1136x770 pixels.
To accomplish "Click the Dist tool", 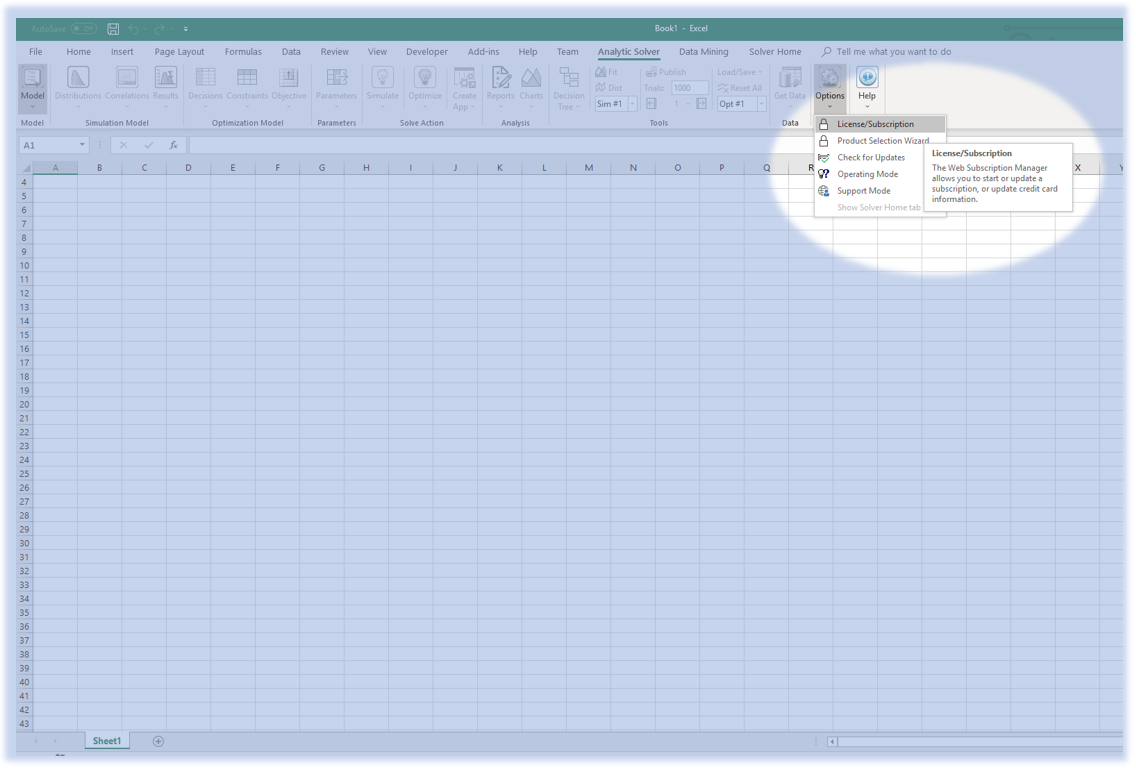I will (609, 88).
